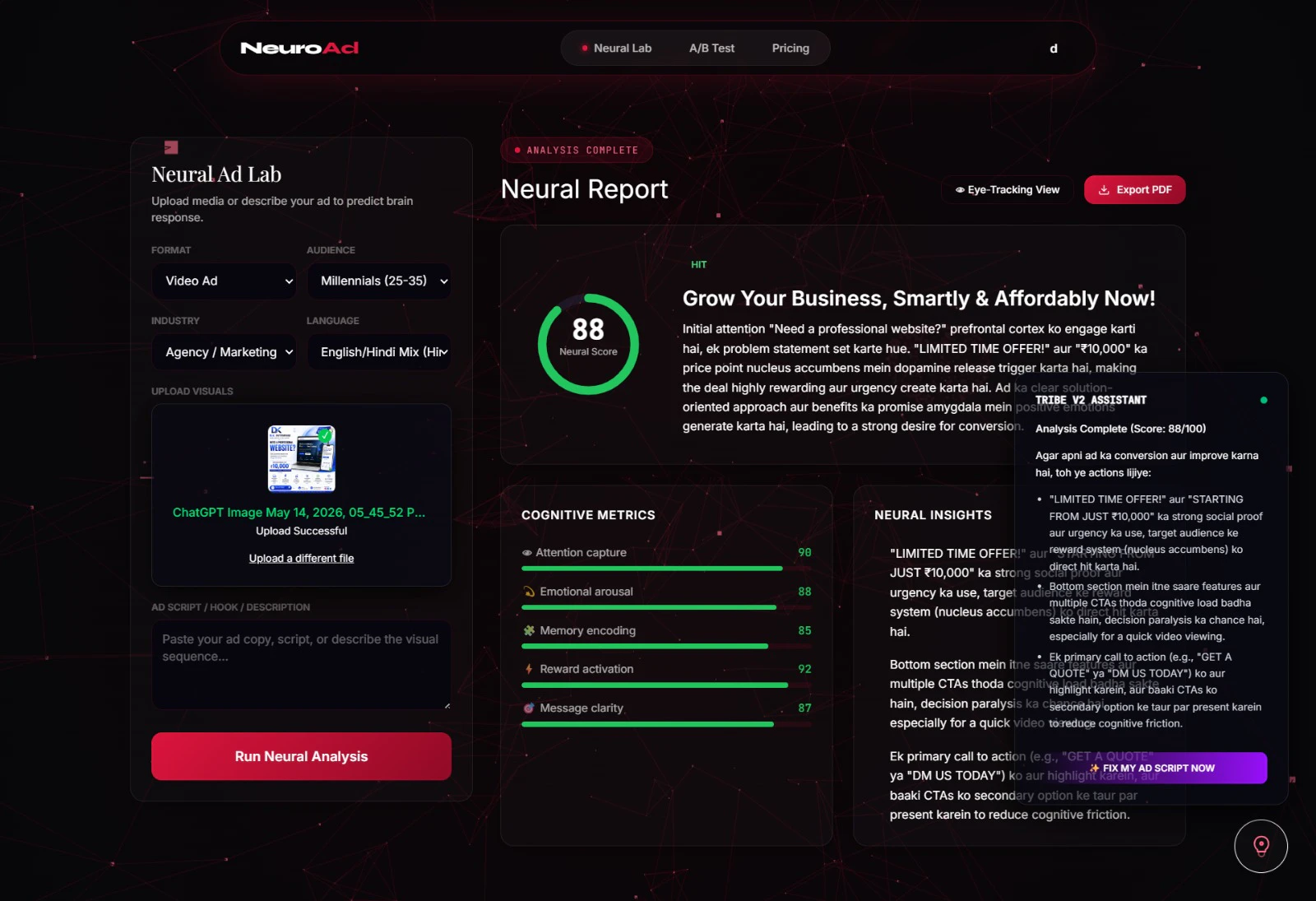Click the green HIT label

tap(698, 265)
